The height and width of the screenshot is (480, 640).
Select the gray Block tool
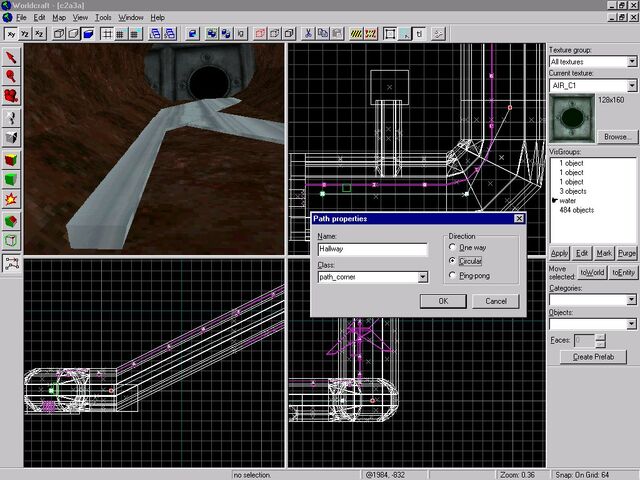[x=11, y=138]
